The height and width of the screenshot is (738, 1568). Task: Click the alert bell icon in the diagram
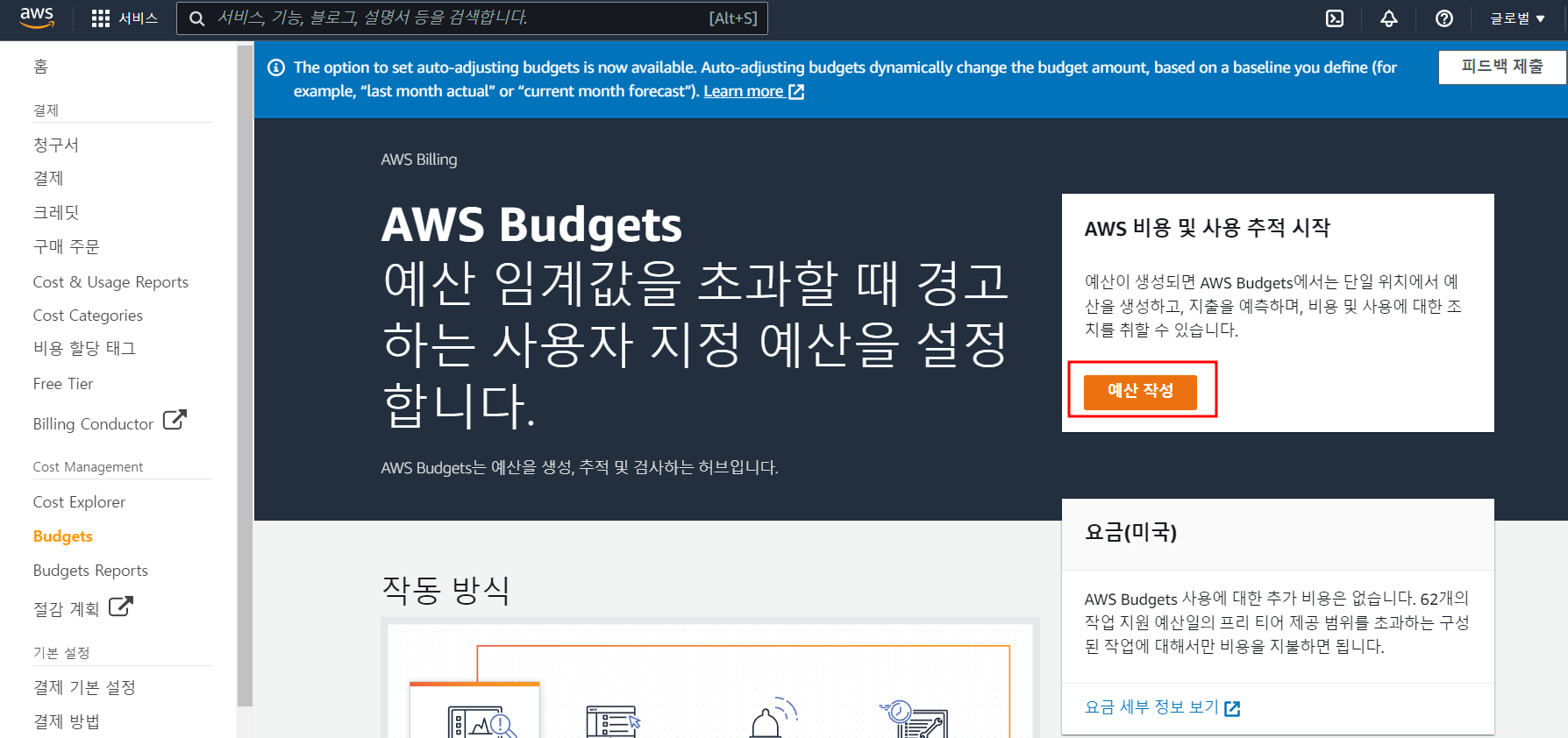click(x=772, y=719)
